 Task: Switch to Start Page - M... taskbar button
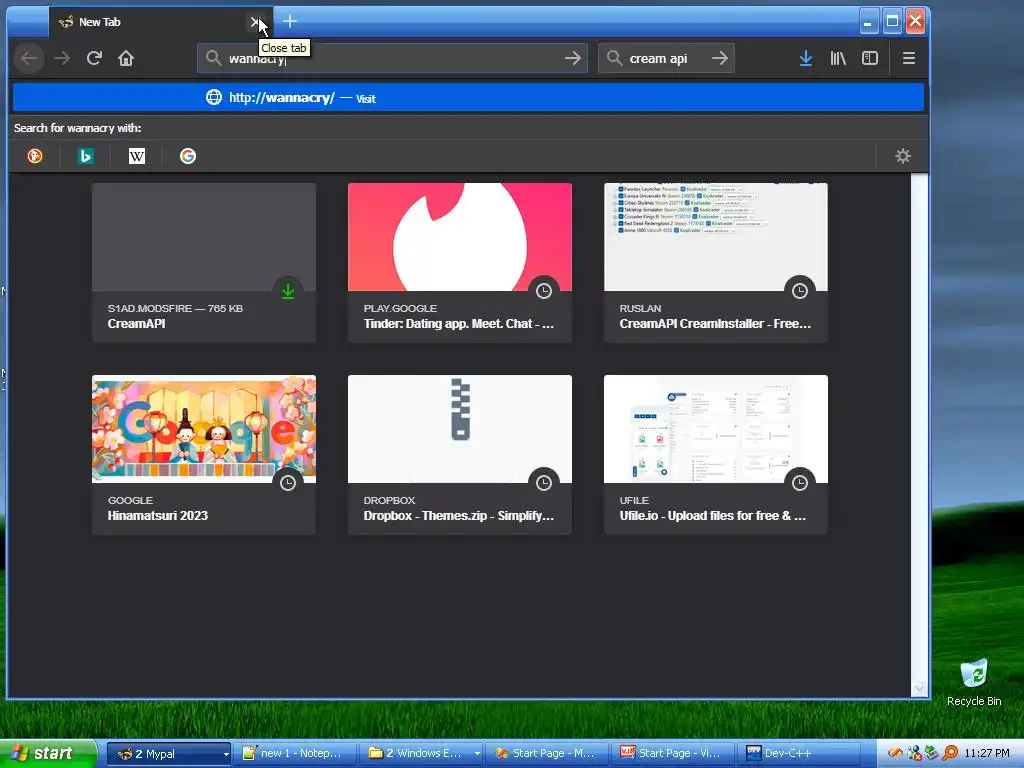click(x=547, y=754)
